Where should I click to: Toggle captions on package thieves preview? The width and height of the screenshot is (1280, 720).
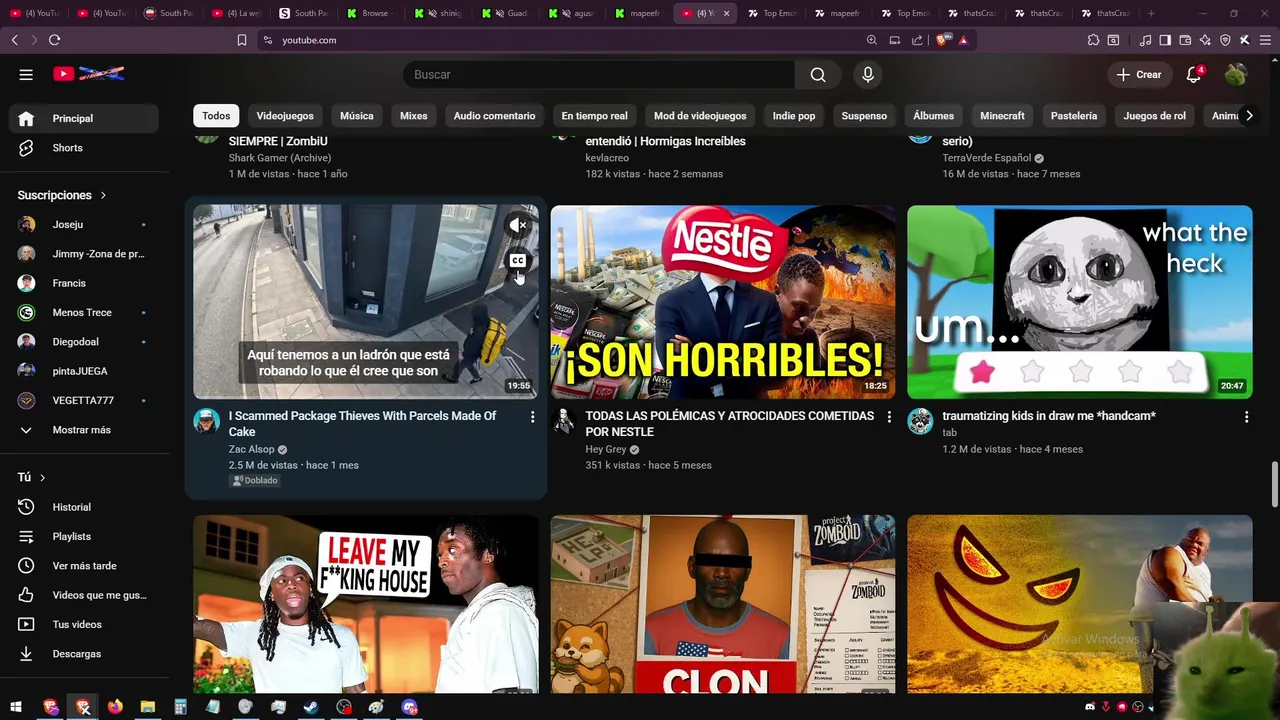point(517,261)
